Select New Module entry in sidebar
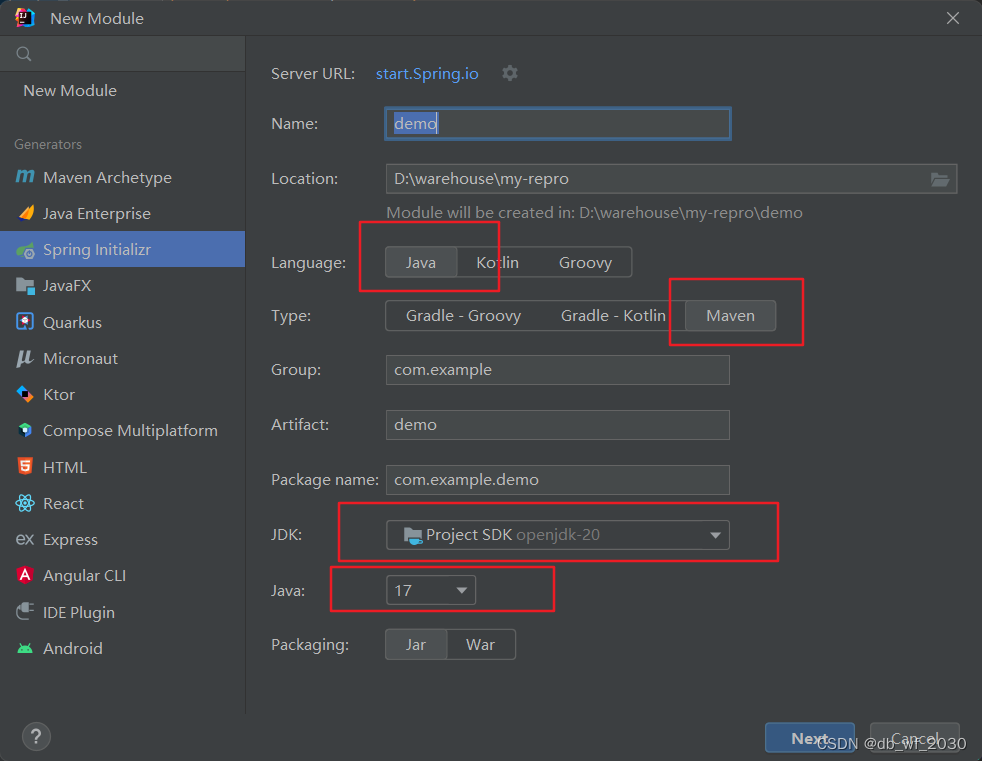The width and height of the screenshot is (982, 761). 123,90
